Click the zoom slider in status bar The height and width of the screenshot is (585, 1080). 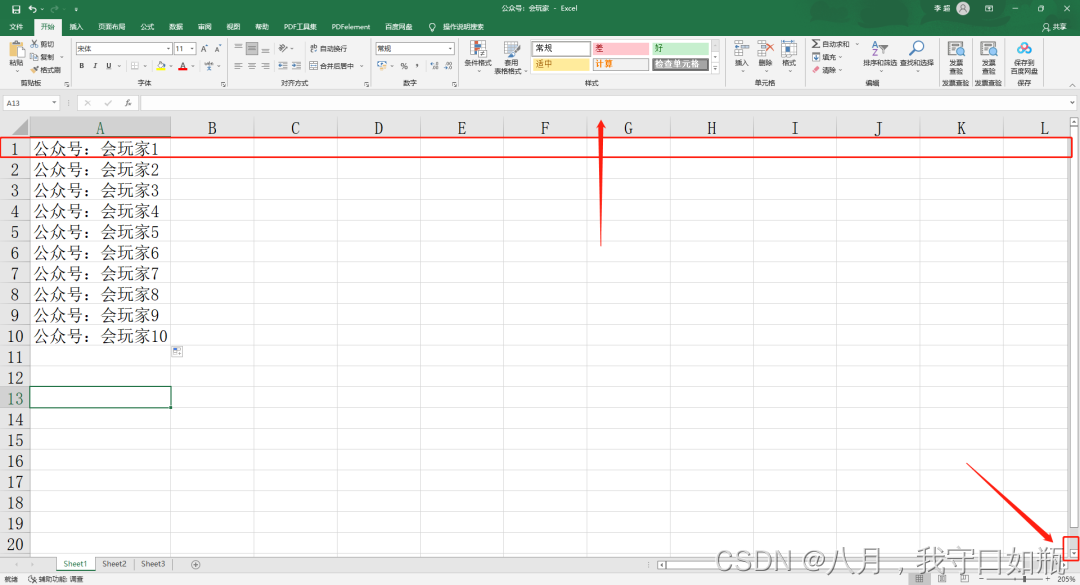pos(1015,579)
